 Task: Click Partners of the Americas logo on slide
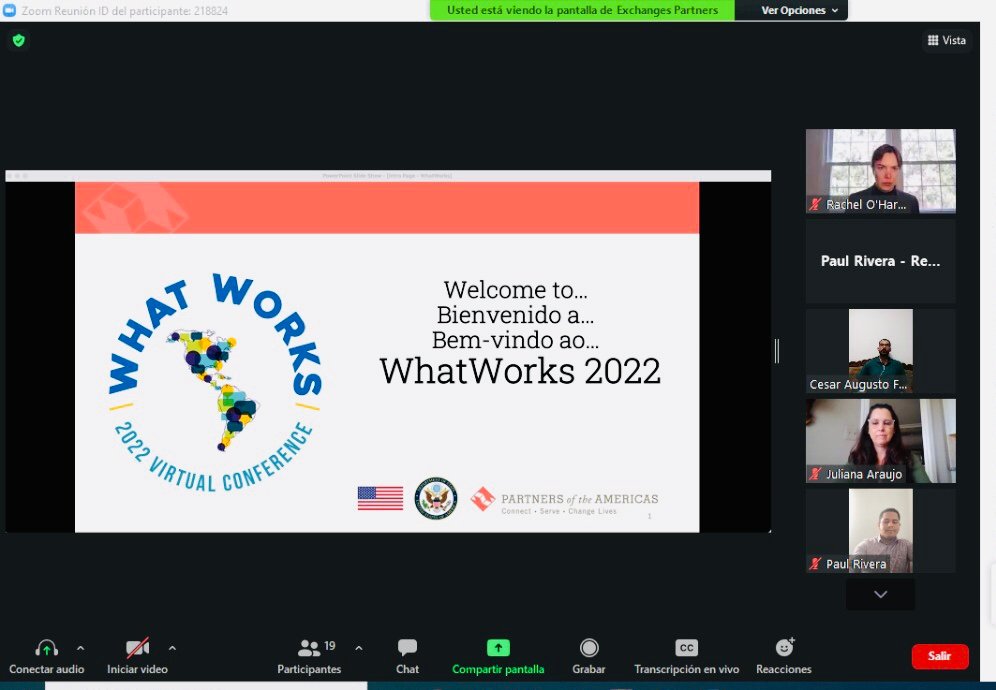pos(565,500)
